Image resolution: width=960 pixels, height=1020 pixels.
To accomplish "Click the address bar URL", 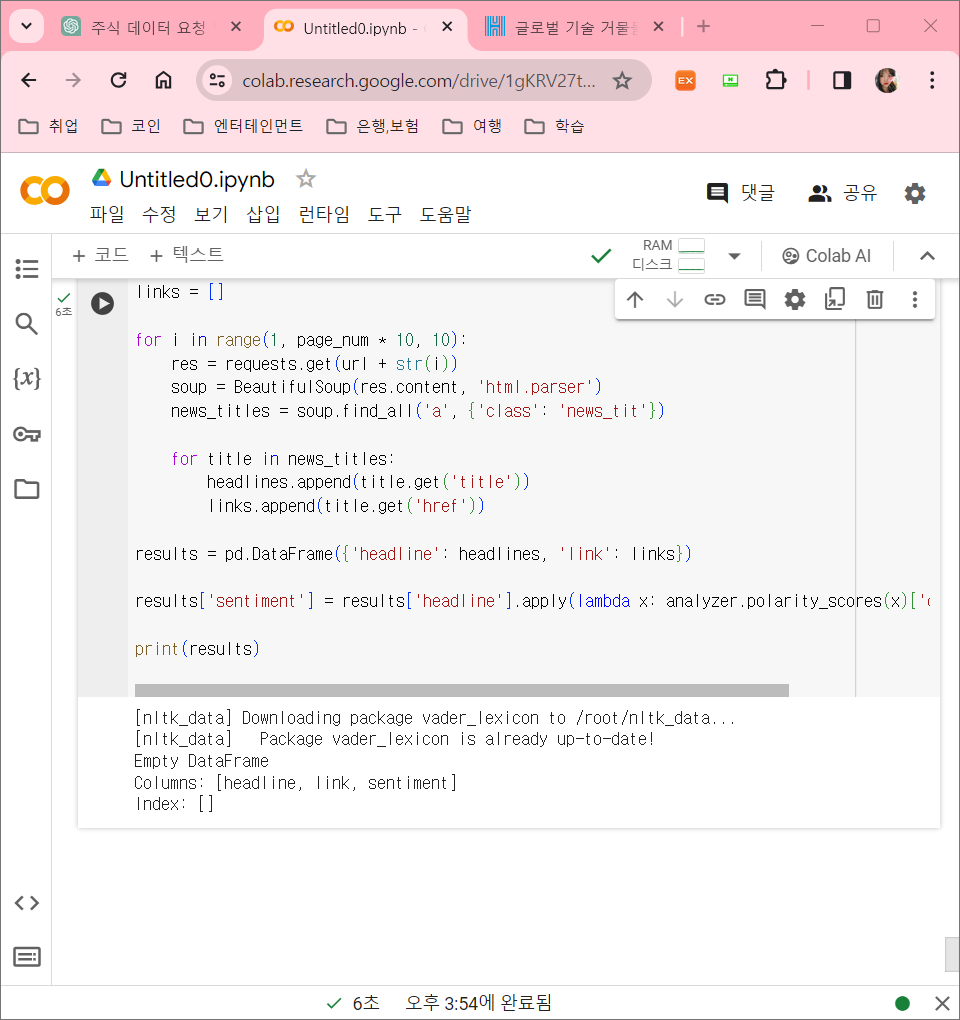I will tap(418, 81).
